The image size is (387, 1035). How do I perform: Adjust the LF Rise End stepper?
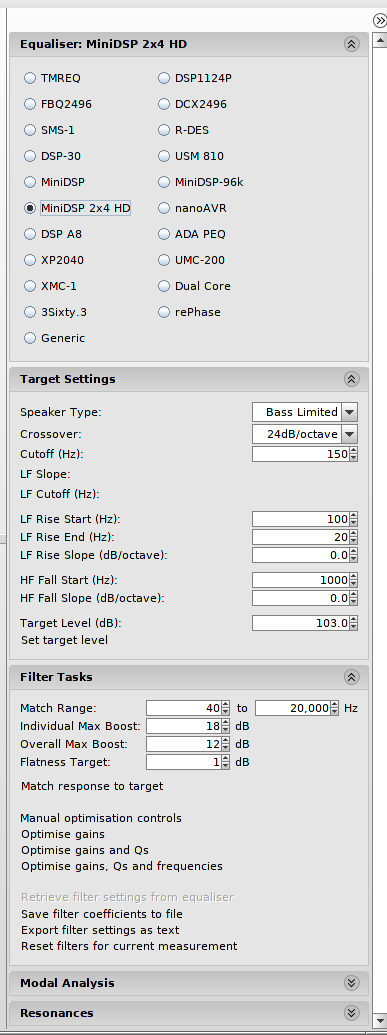tap(353, 537)
